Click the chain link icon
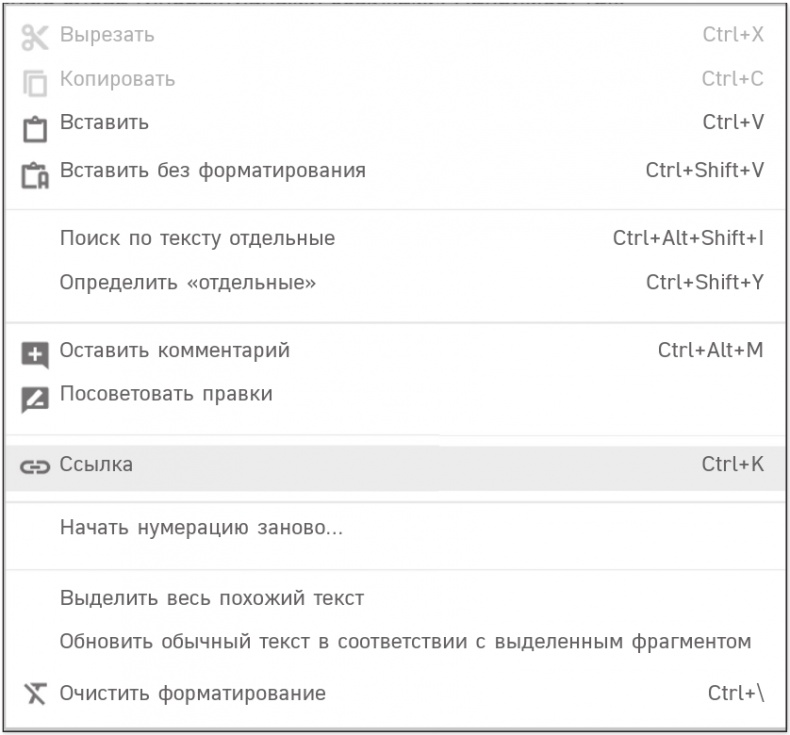This screenshot has height=735, width=790. (35, 467)
